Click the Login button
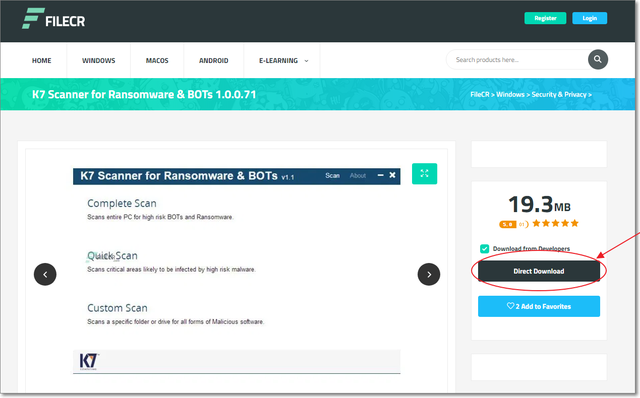The width and height of the screenshot is (640, 398). click(x=589, y=18)
